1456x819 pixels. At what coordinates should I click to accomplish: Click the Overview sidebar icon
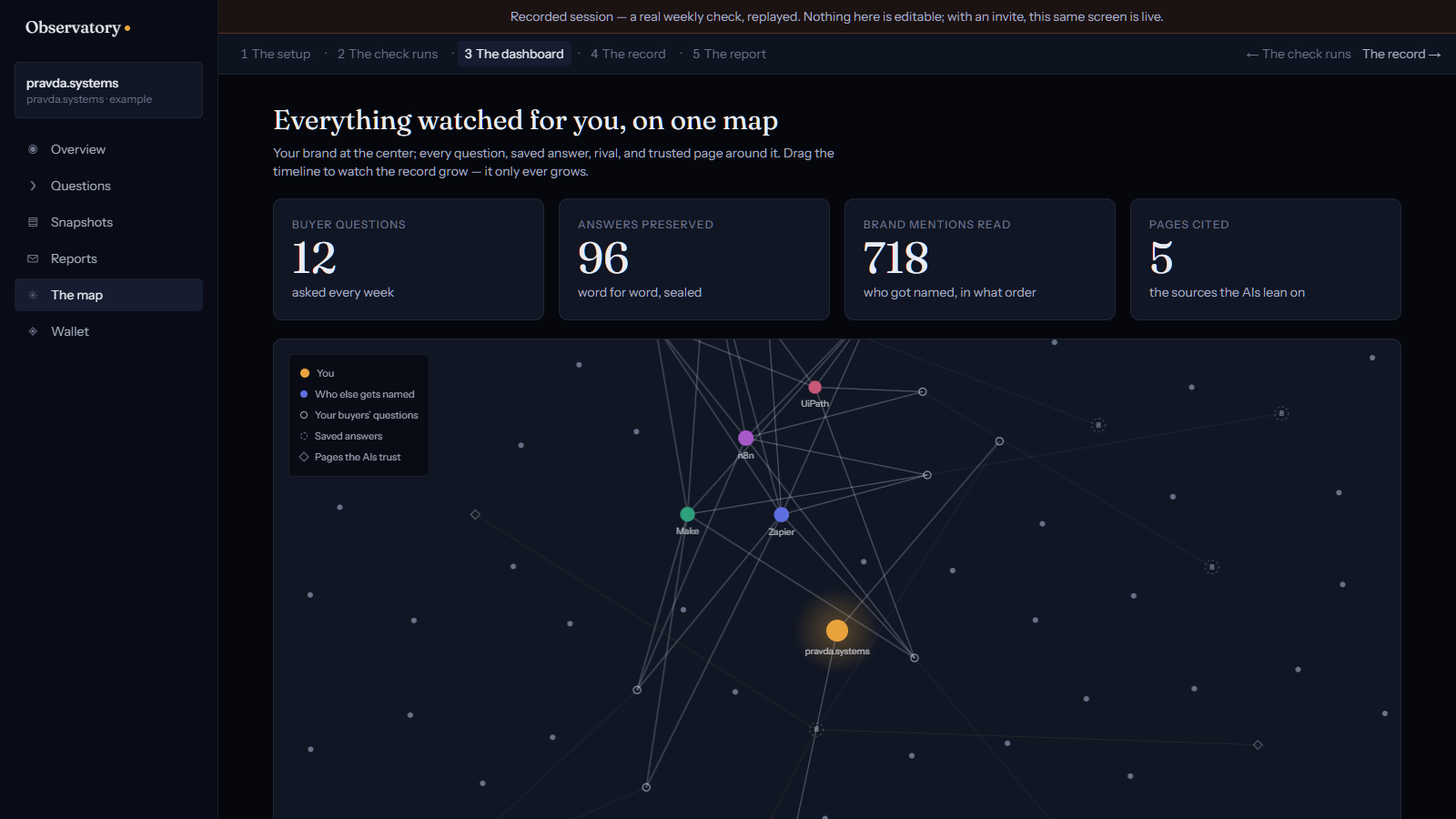(x=33, y=149)
